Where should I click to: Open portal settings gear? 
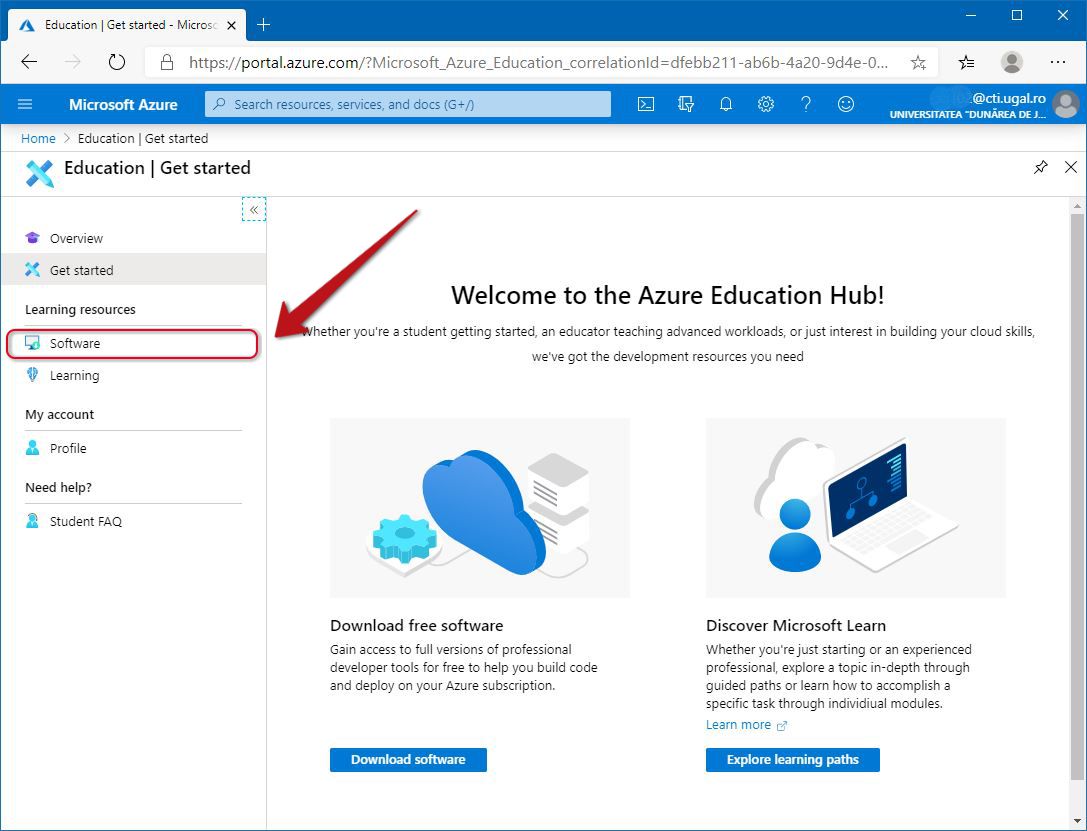tap(765, 104)
